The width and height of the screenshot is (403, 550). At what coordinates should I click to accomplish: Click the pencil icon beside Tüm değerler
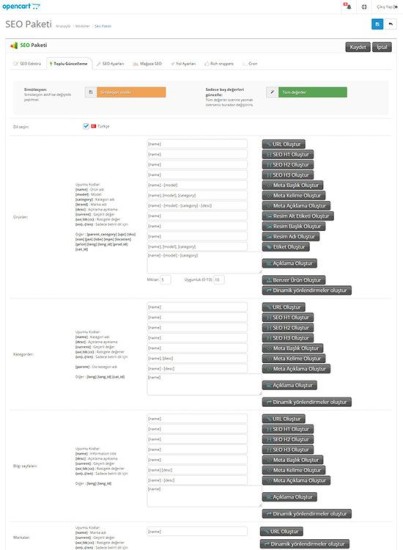[x=272, y=92]
